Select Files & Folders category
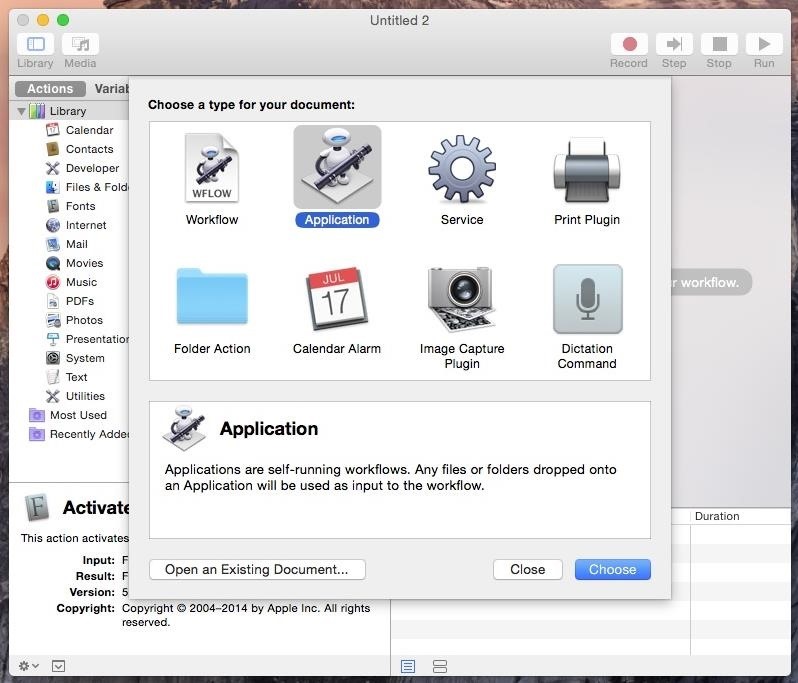The height and width of the screenshot is (683, 798). pyautogui.click(x=87, y=187)
